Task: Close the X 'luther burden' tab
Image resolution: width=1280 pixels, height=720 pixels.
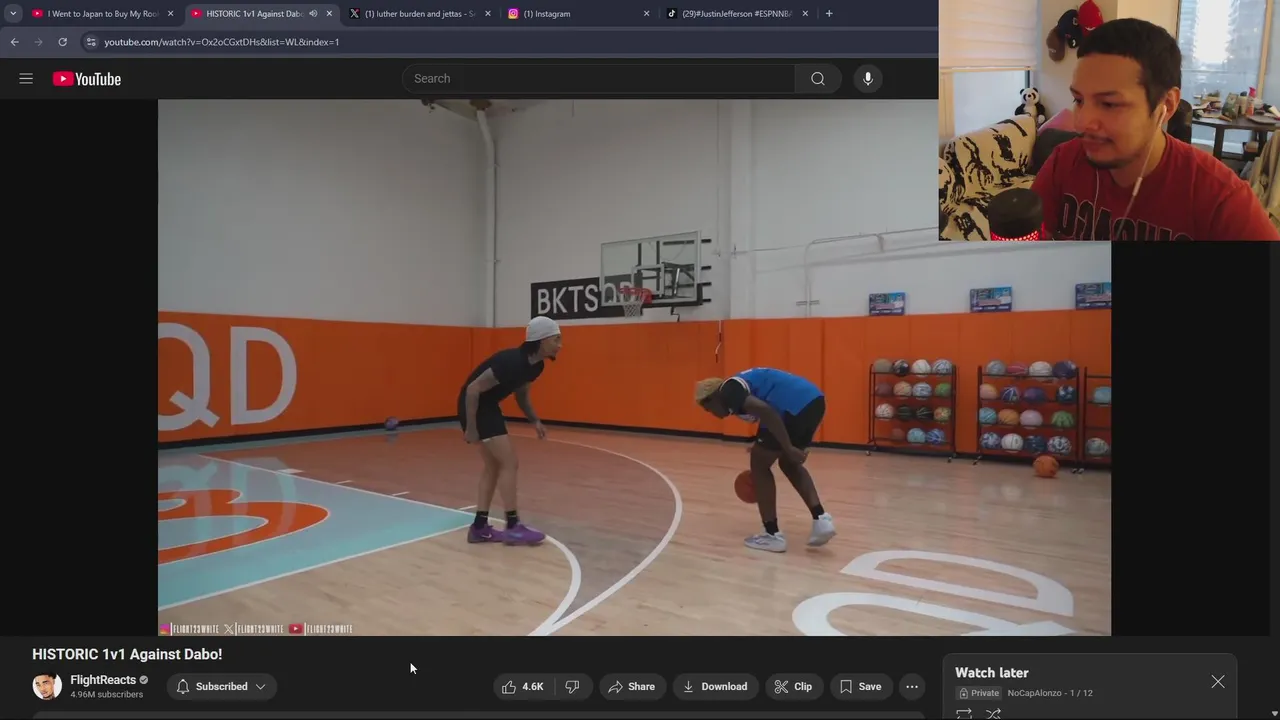Action: click(x=488, y=14)
